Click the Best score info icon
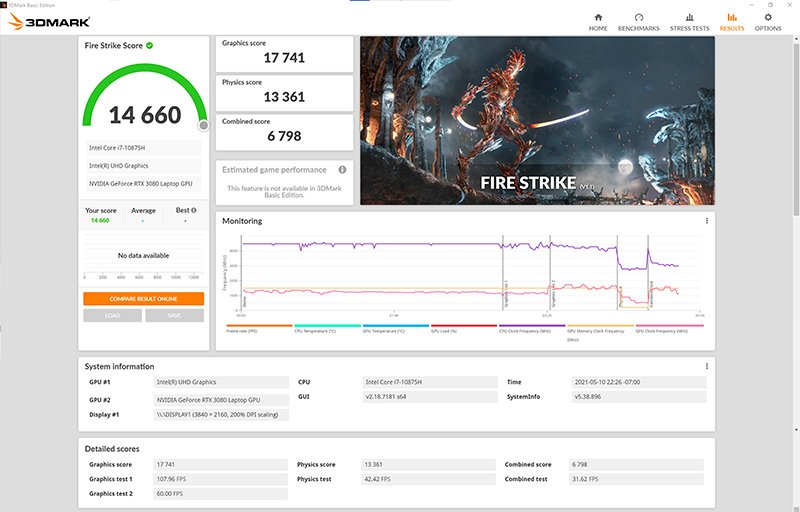 (193, 210)
